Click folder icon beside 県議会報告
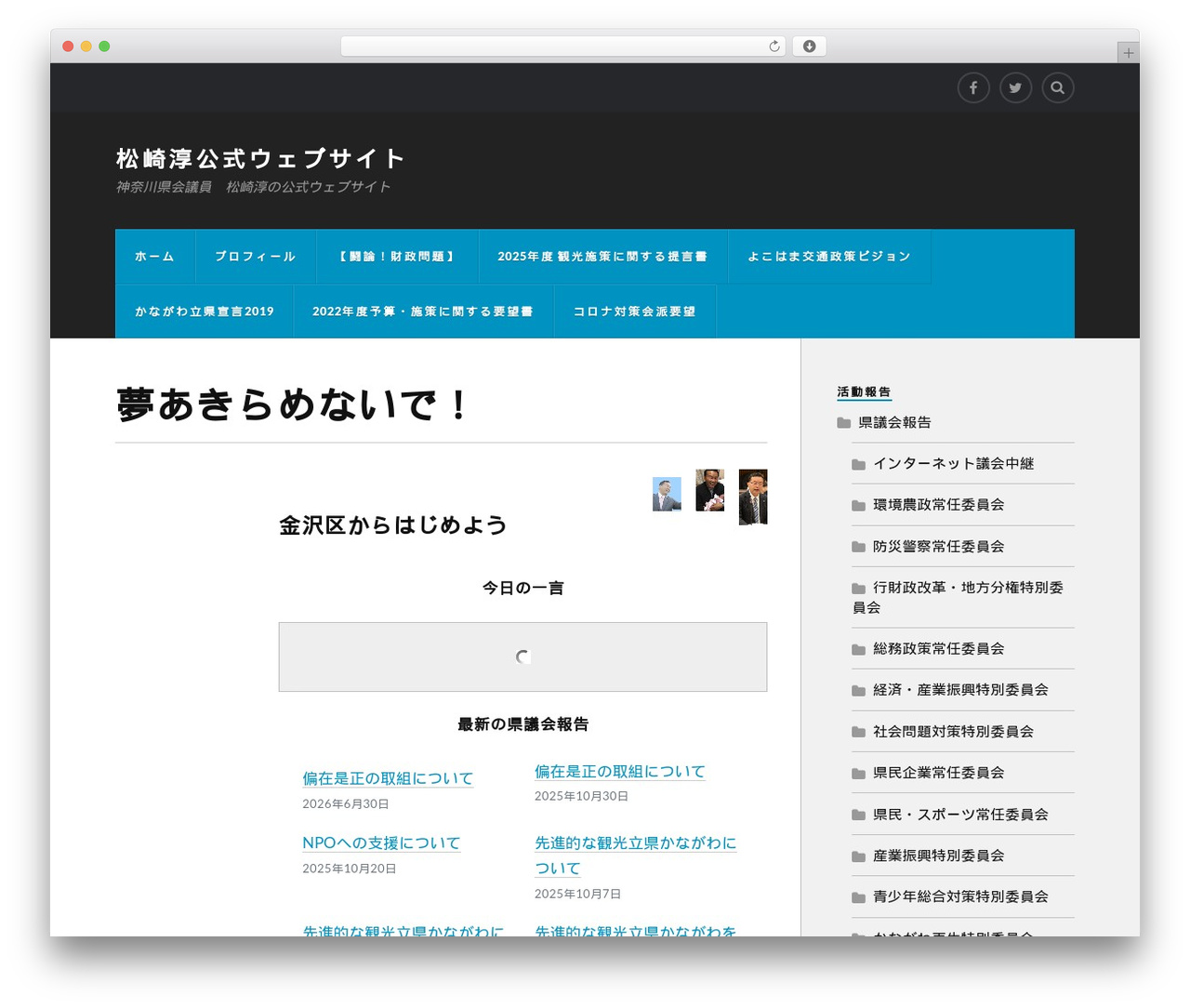The image size is (1190, 1008). point(844,423)
